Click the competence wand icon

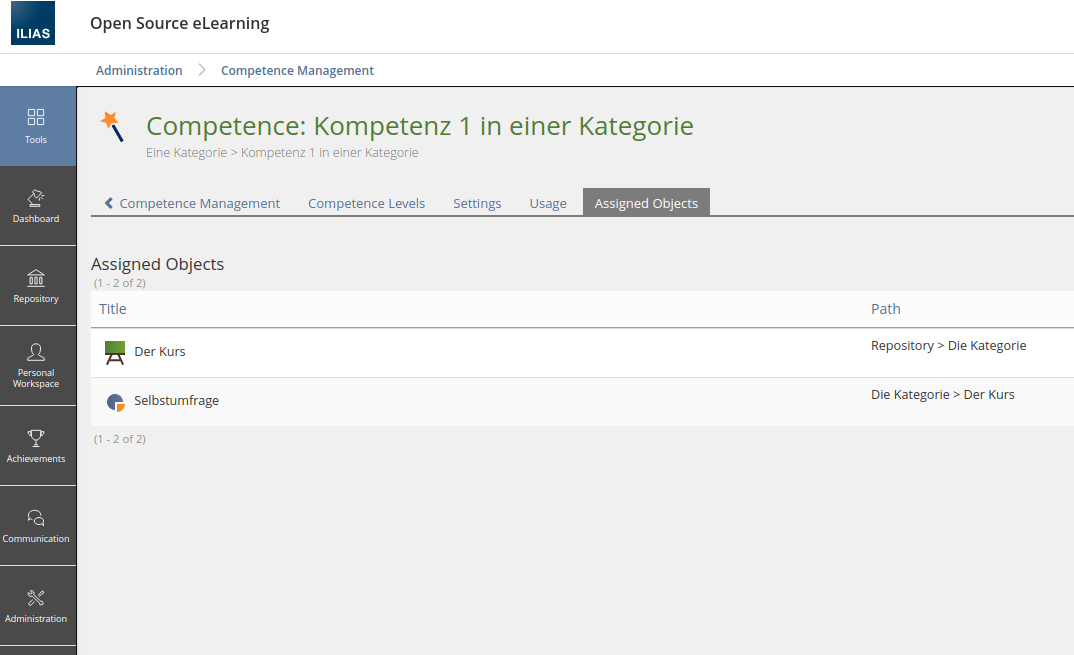(112, 127)
